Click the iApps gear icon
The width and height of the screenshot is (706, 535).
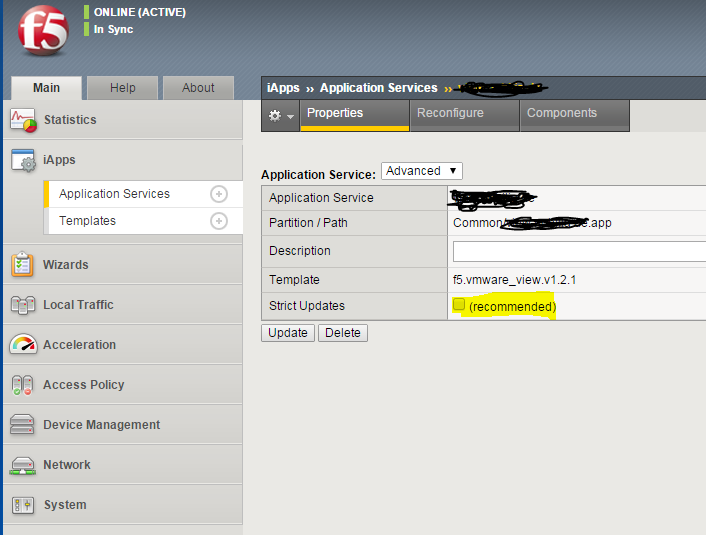23,160
